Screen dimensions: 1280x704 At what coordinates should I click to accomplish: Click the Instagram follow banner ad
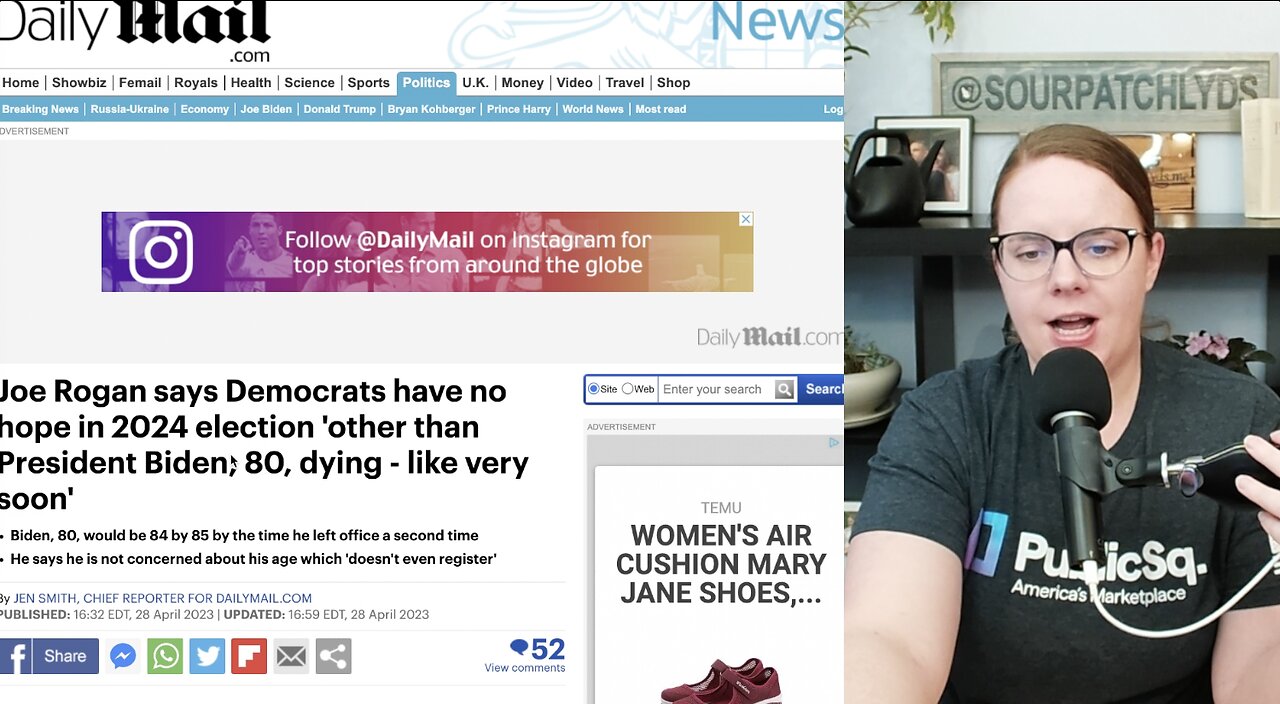click(427, 252)
